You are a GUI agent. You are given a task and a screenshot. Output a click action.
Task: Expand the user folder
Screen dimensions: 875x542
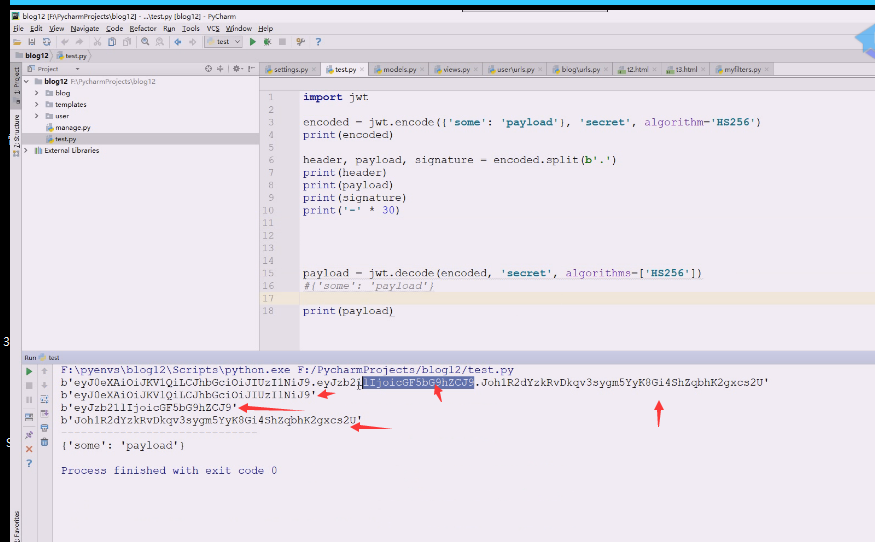click(x=37, y=116)
